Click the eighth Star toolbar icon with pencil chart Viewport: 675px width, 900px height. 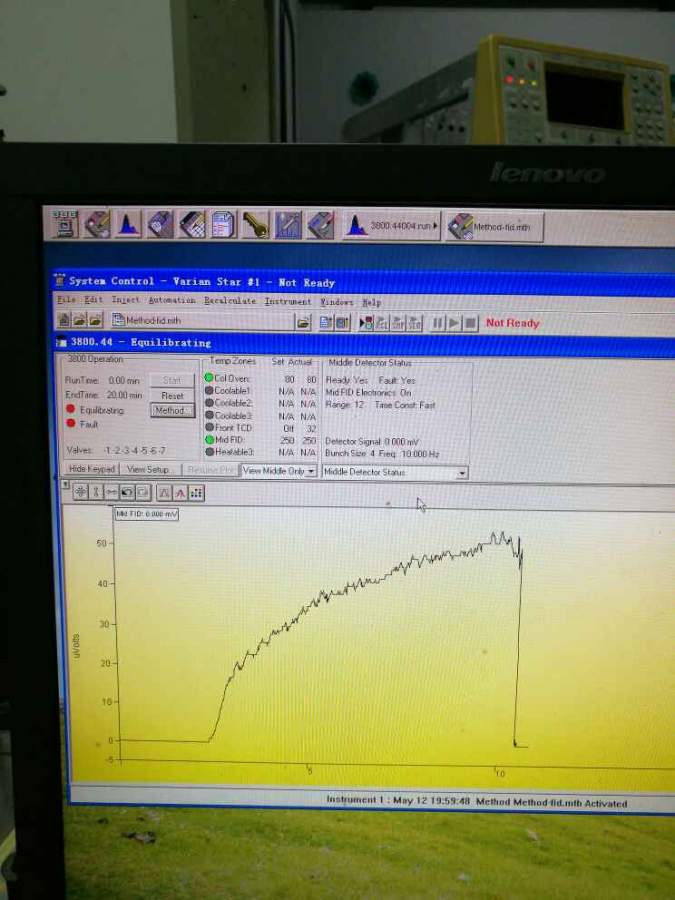pyautogui.click(x=288, y=226)
